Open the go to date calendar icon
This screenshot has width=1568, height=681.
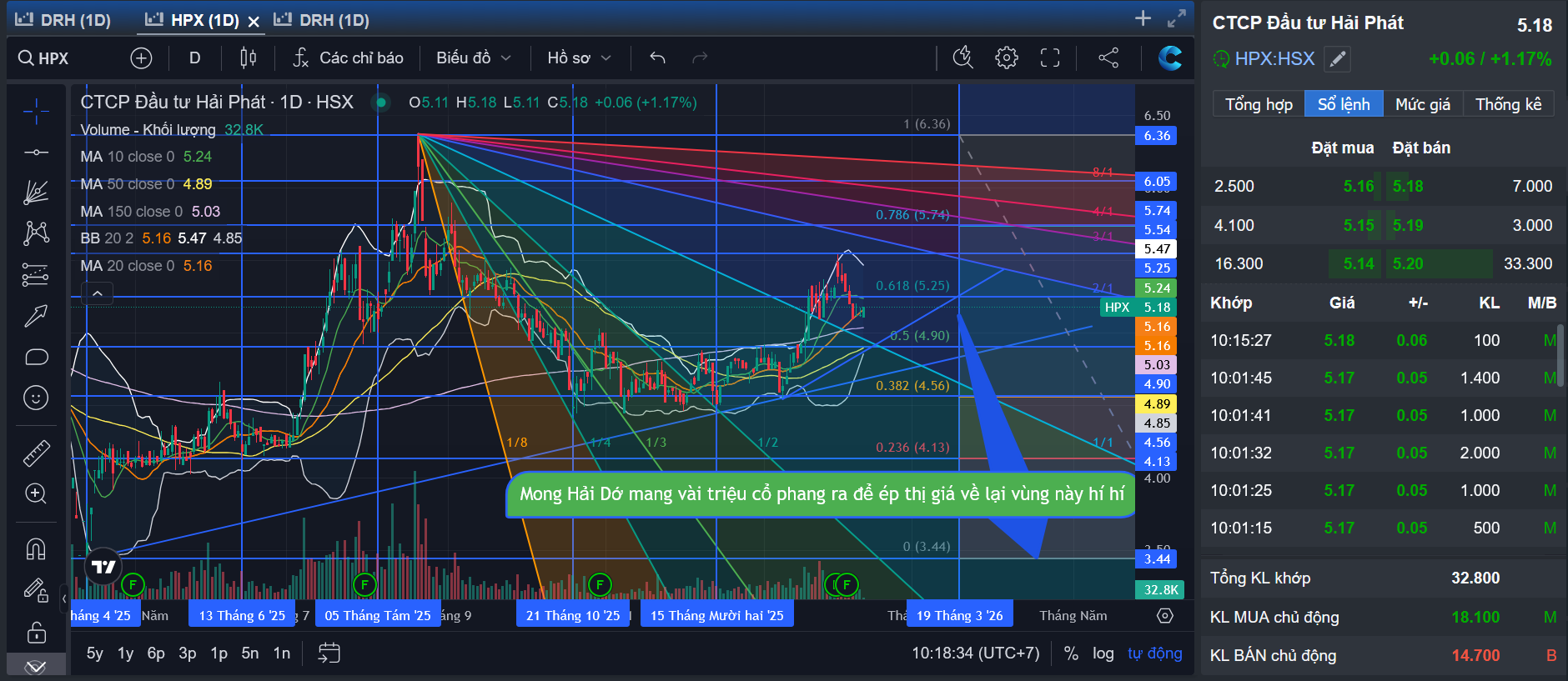point(329,653)
